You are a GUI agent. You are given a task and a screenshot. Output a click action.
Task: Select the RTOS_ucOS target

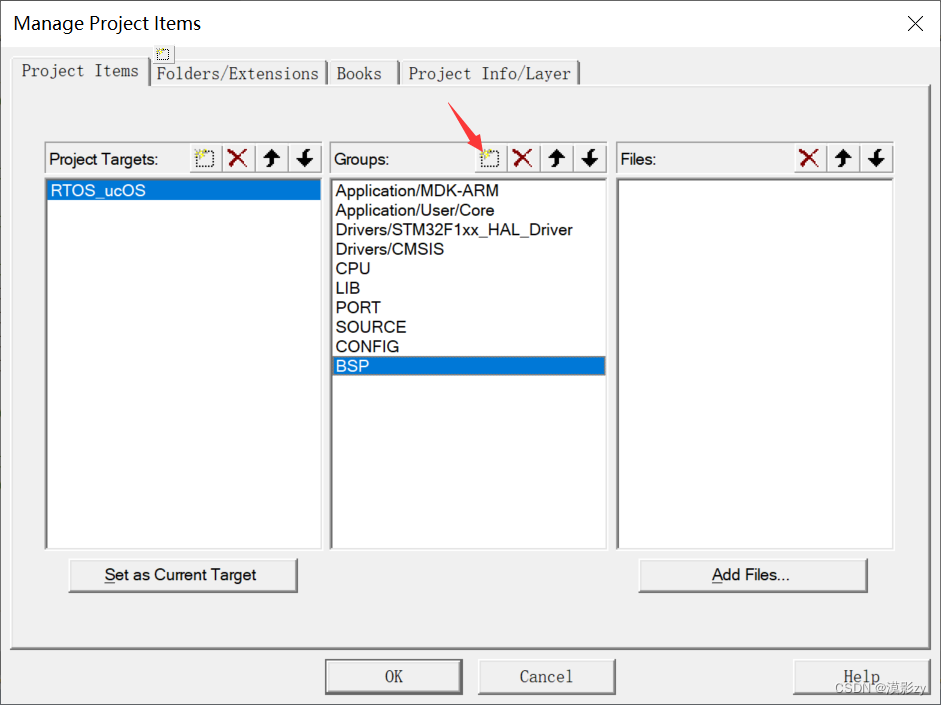tap(184, 190)
